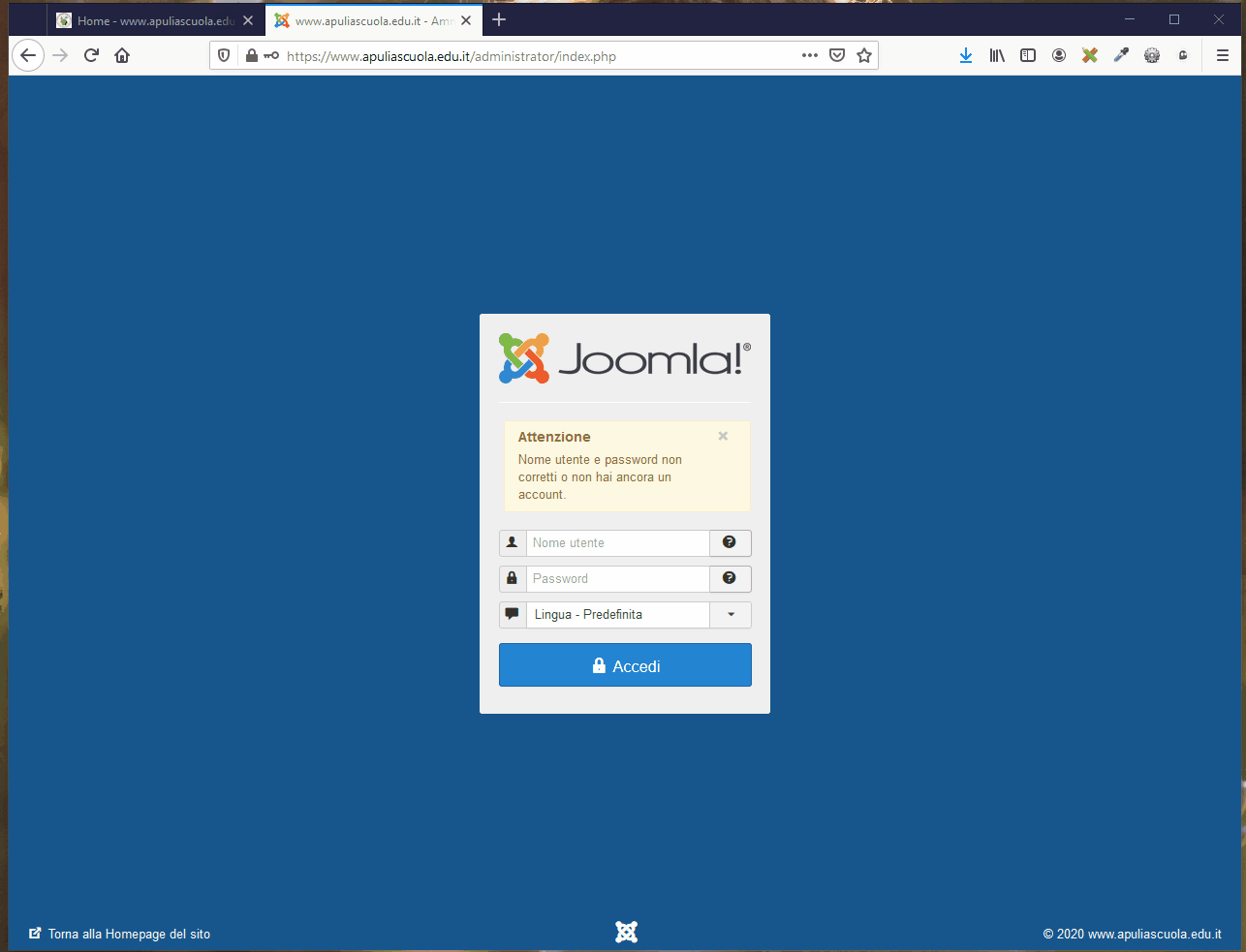Show help for Nome utente field
Screen dimensions: 1246x952
[x=730, y=542]
